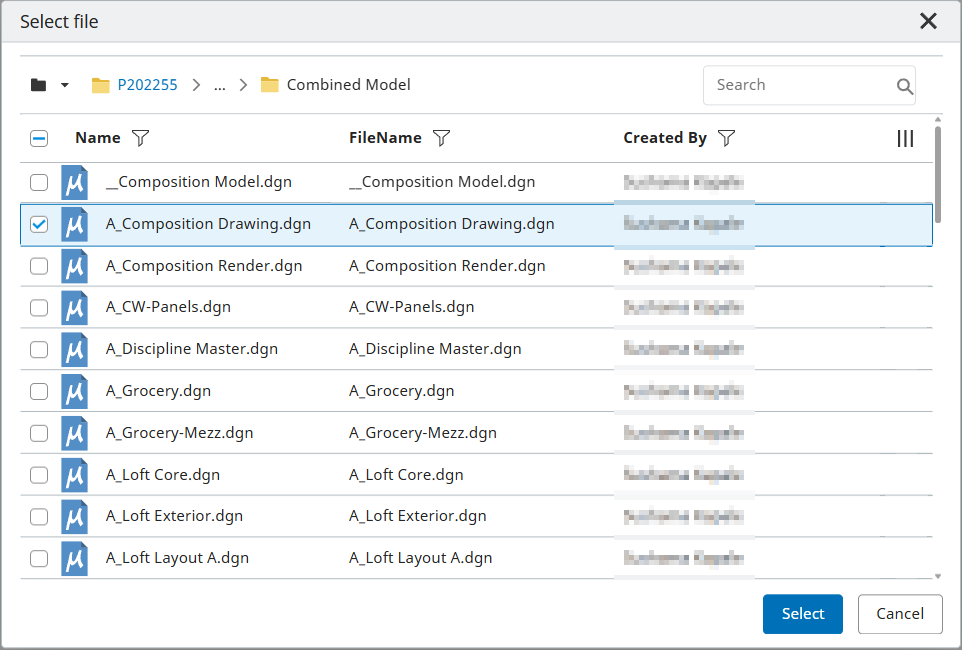
Task: Click the A_Grocery.dgn file icon
Action: [74, 391]
